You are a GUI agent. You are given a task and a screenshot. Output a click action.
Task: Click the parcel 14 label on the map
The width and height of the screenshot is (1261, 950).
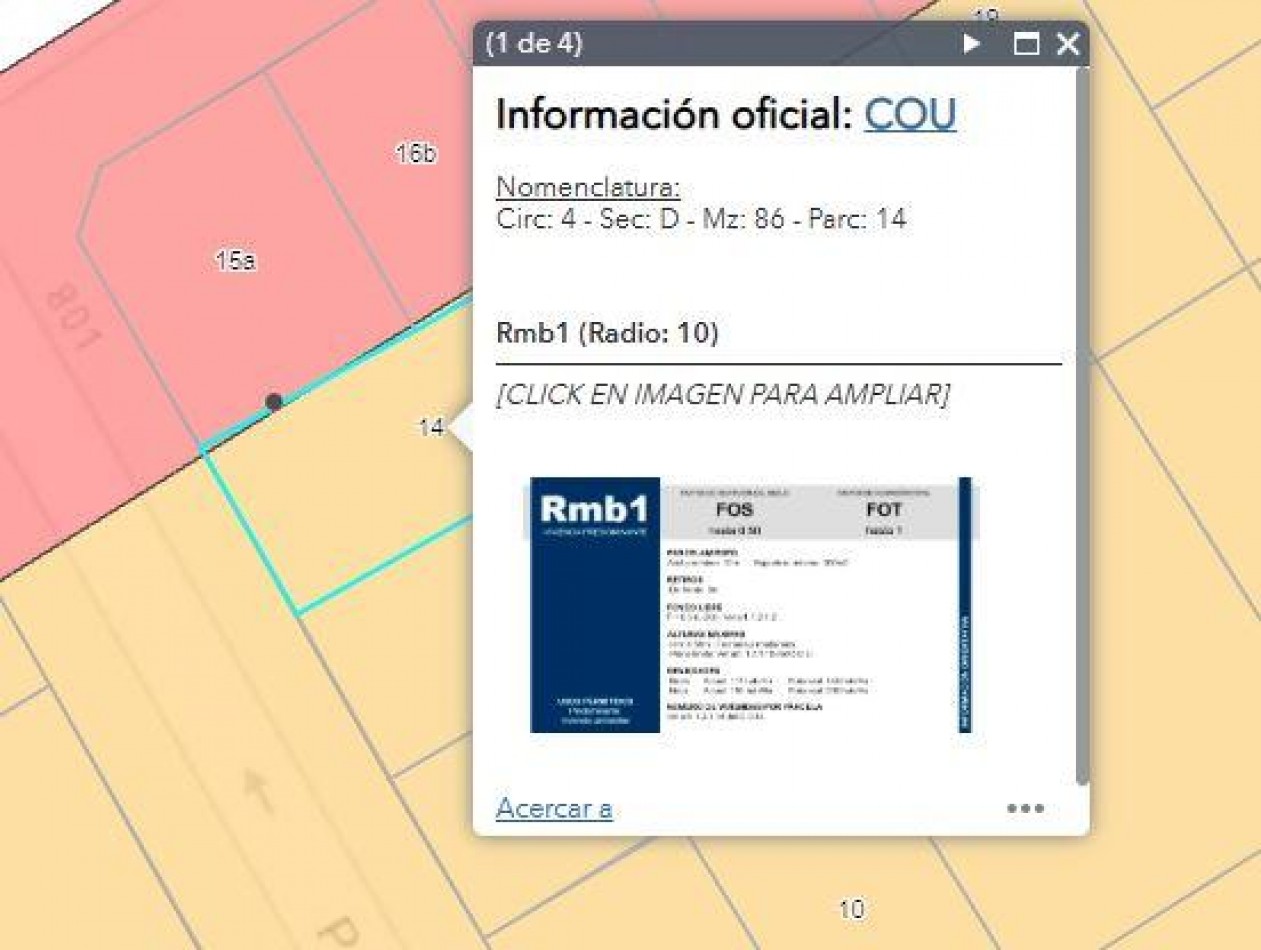point(431,428)
